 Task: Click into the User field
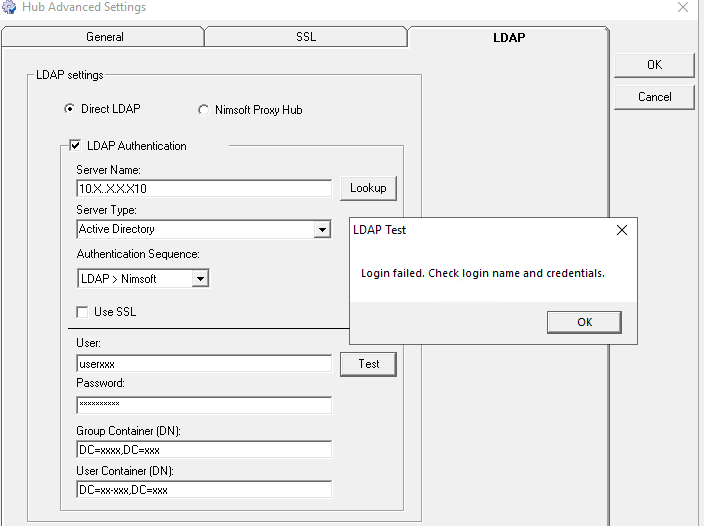[x=204, y=364]
